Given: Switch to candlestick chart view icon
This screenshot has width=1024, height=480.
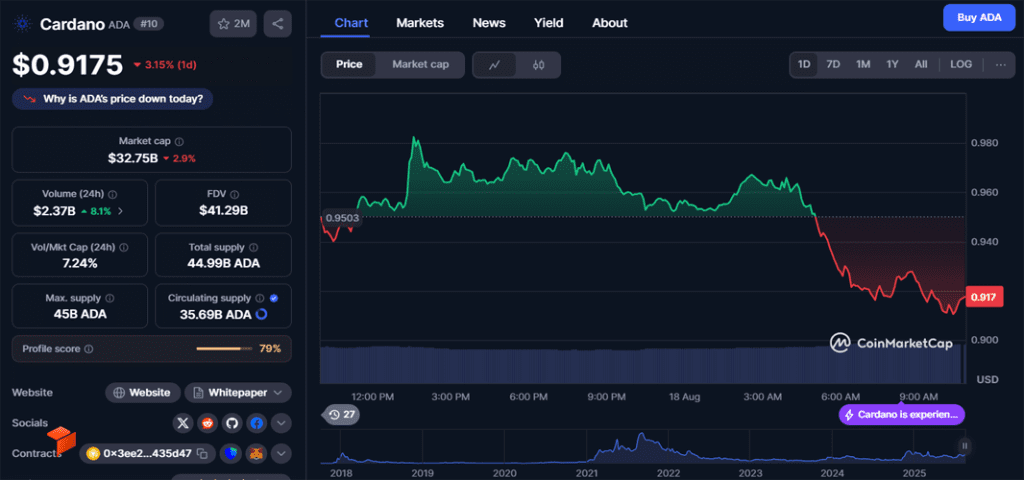Looking at the screenshot, I should tap(538, 65).
